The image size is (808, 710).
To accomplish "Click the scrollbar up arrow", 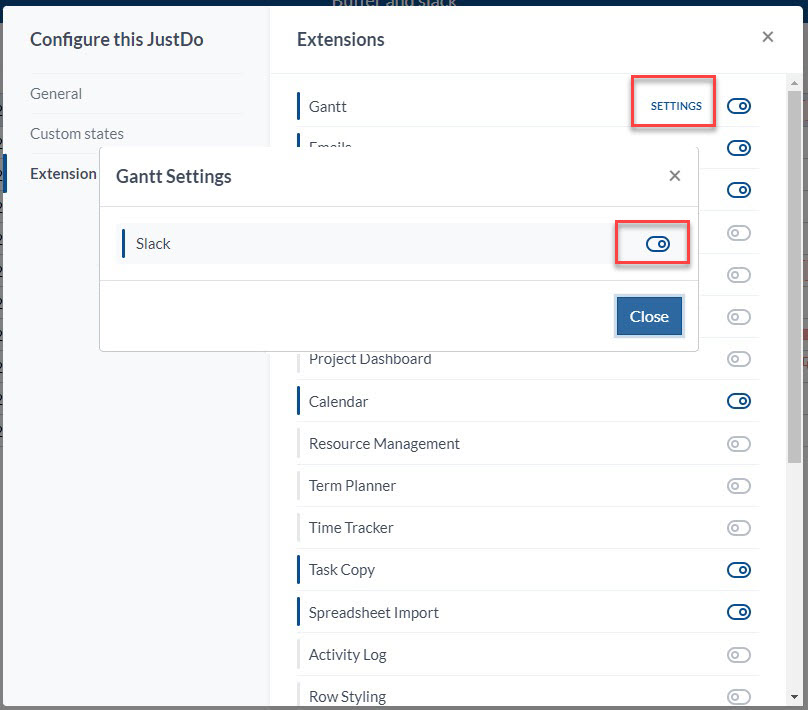I will (794, 82).
